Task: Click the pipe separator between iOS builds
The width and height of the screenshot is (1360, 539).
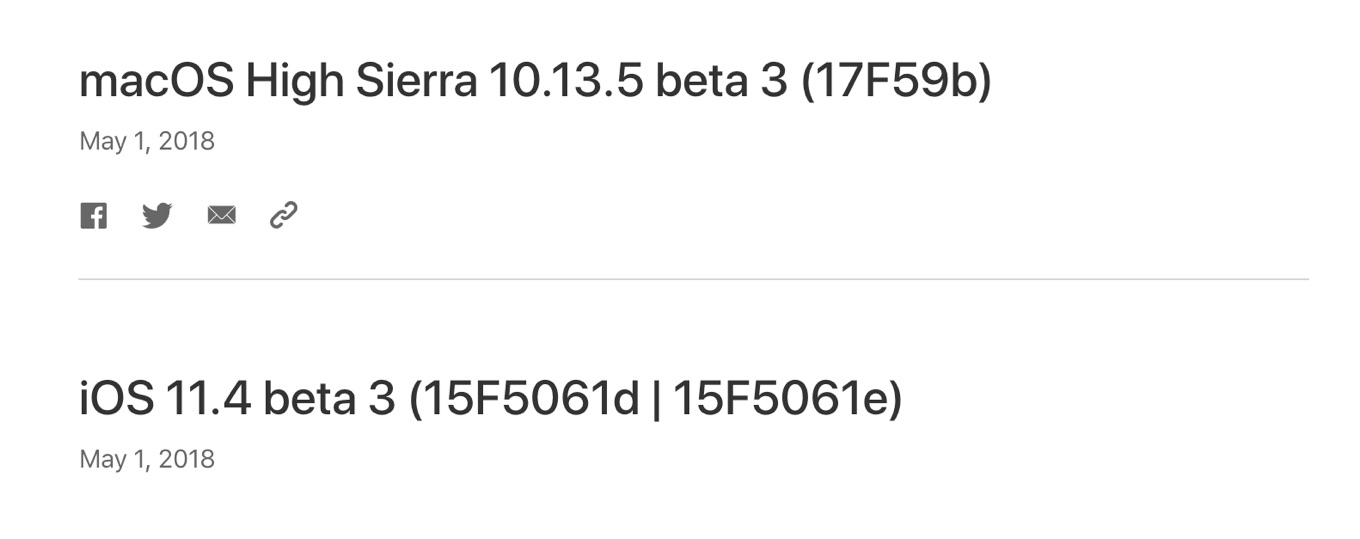Action: coord(656,399)
